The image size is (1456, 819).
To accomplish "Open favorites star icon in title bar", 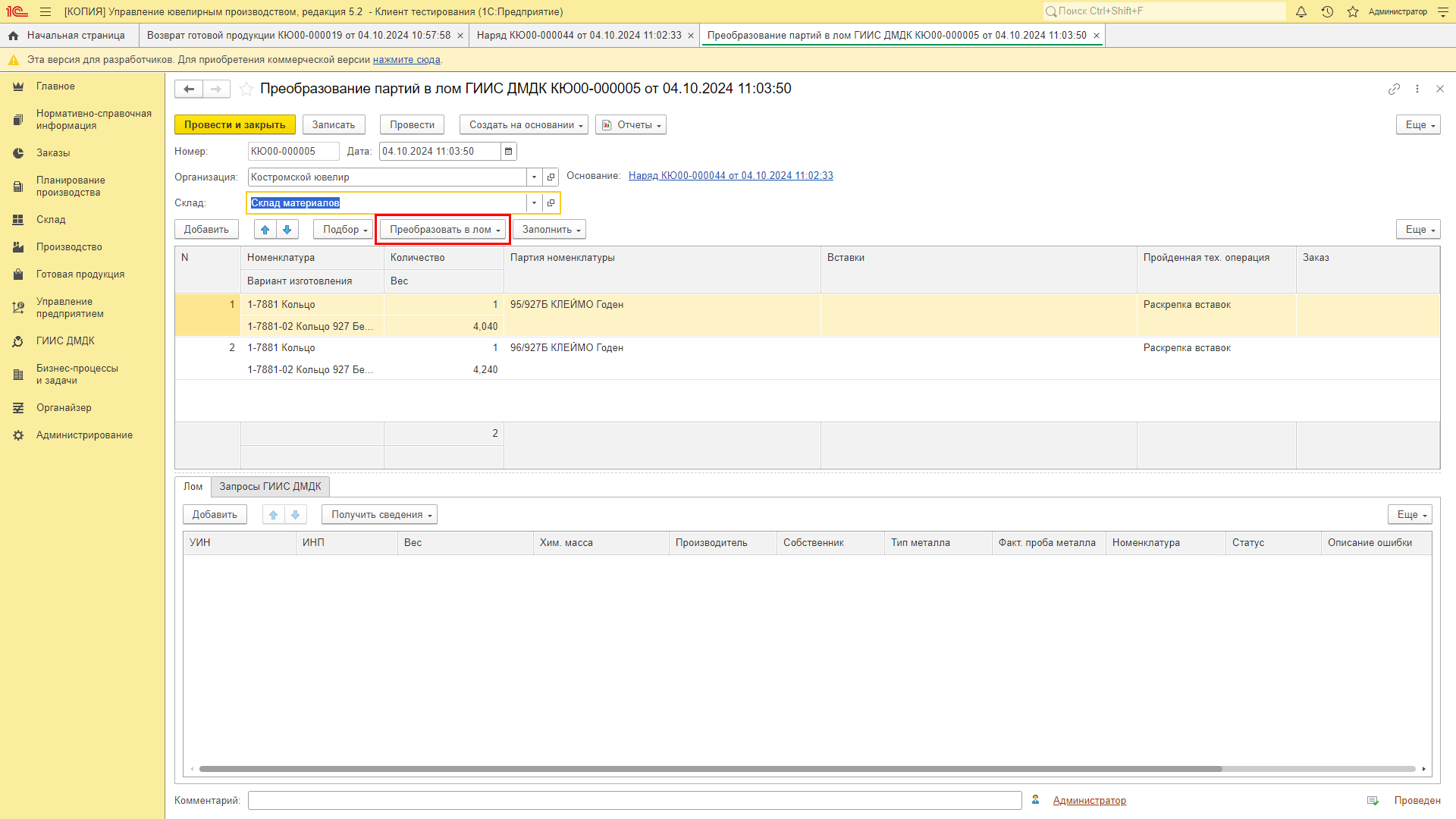I will pos(1353,11).
